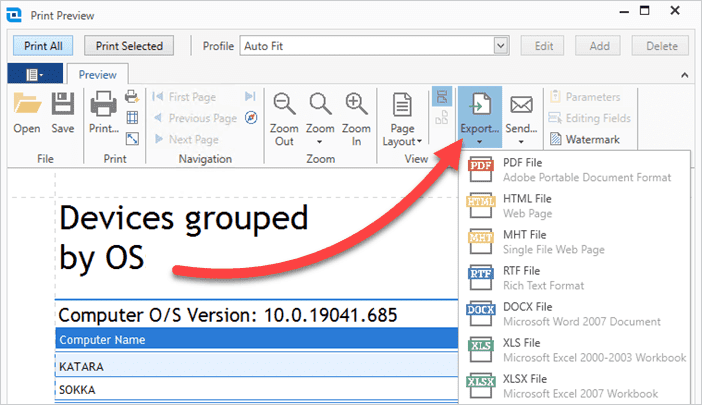The height and width of the screenshot is (405, 702).
Task: Click the Quick Print small printer icon
Action: [132, 96]
